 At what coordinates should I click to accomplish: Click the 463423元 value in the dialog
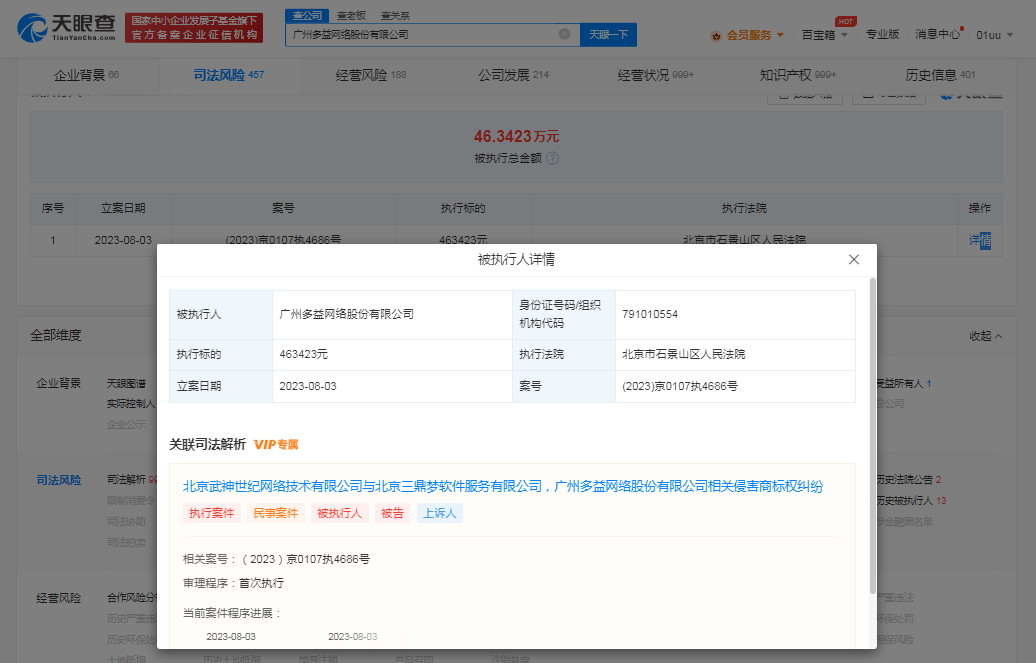pyautogui.click(x=303, y=354)
